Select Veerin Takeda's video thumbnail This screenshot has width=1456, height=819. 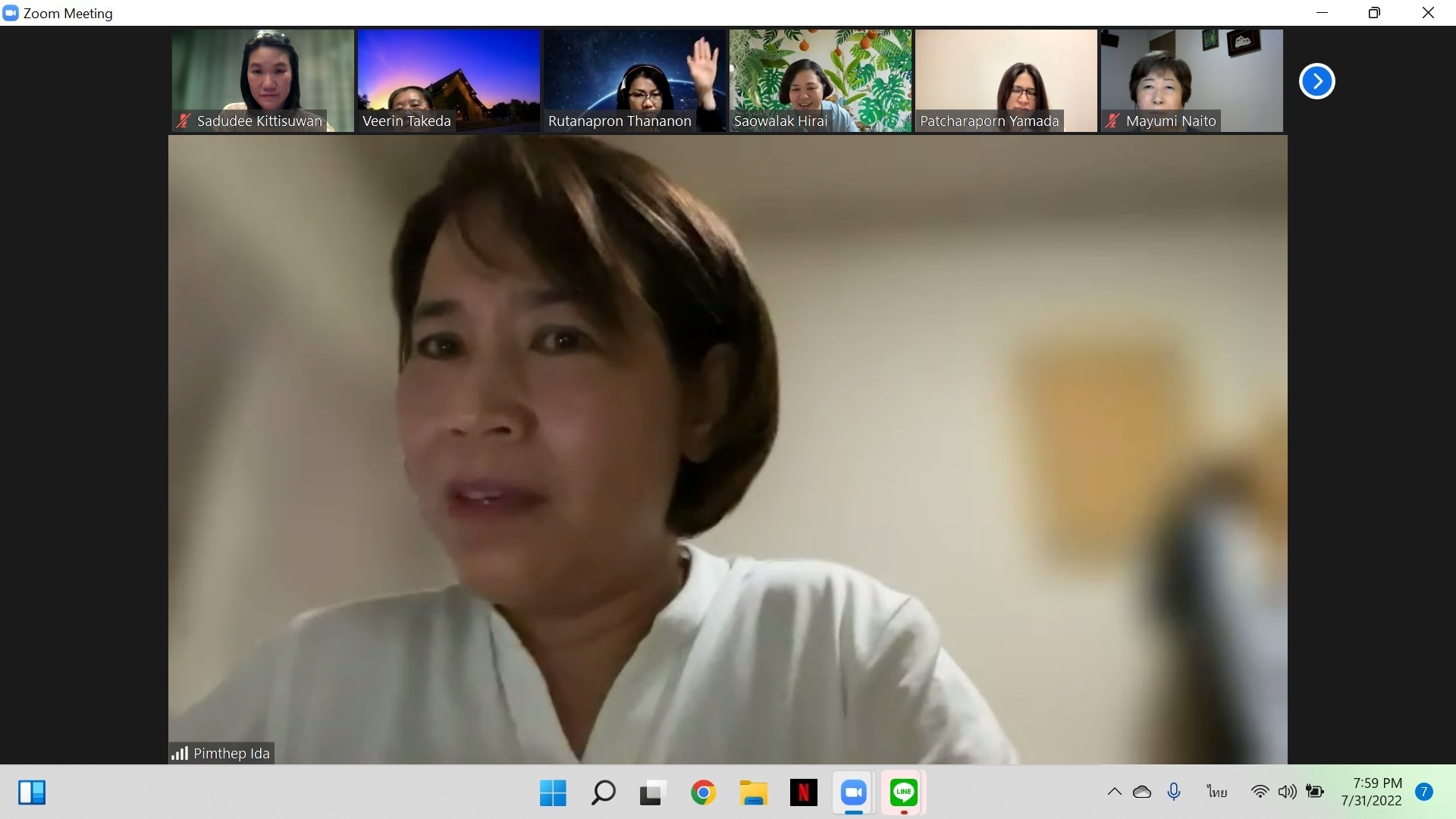coord(448,80)
